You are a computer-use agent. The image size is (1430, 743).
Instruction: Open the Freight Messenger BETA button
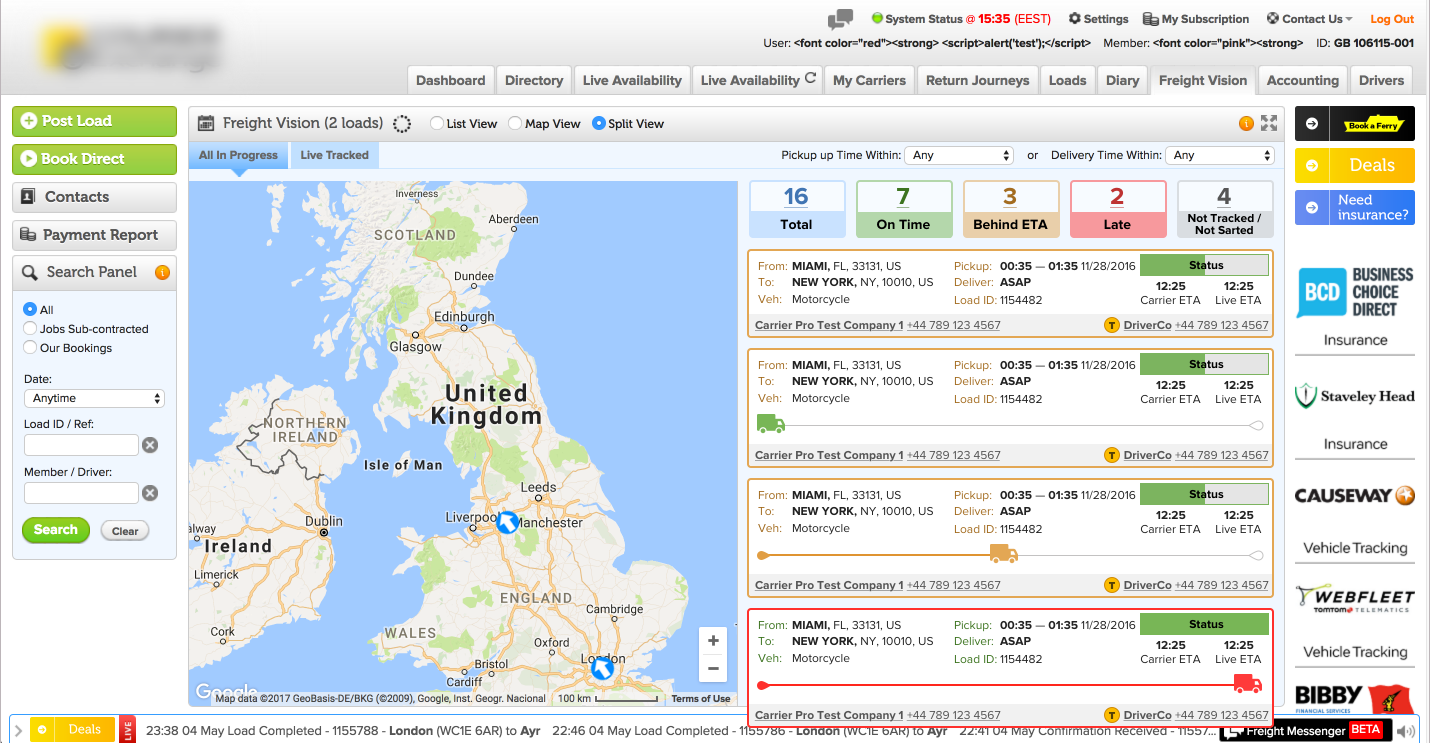pyautogui.click(x=1304, y=730)
